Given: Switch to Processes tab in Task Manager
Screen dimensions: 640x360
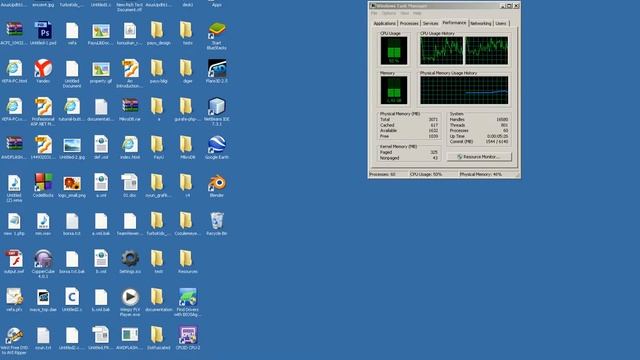Looking at the screenshot, I should (409, 24).
